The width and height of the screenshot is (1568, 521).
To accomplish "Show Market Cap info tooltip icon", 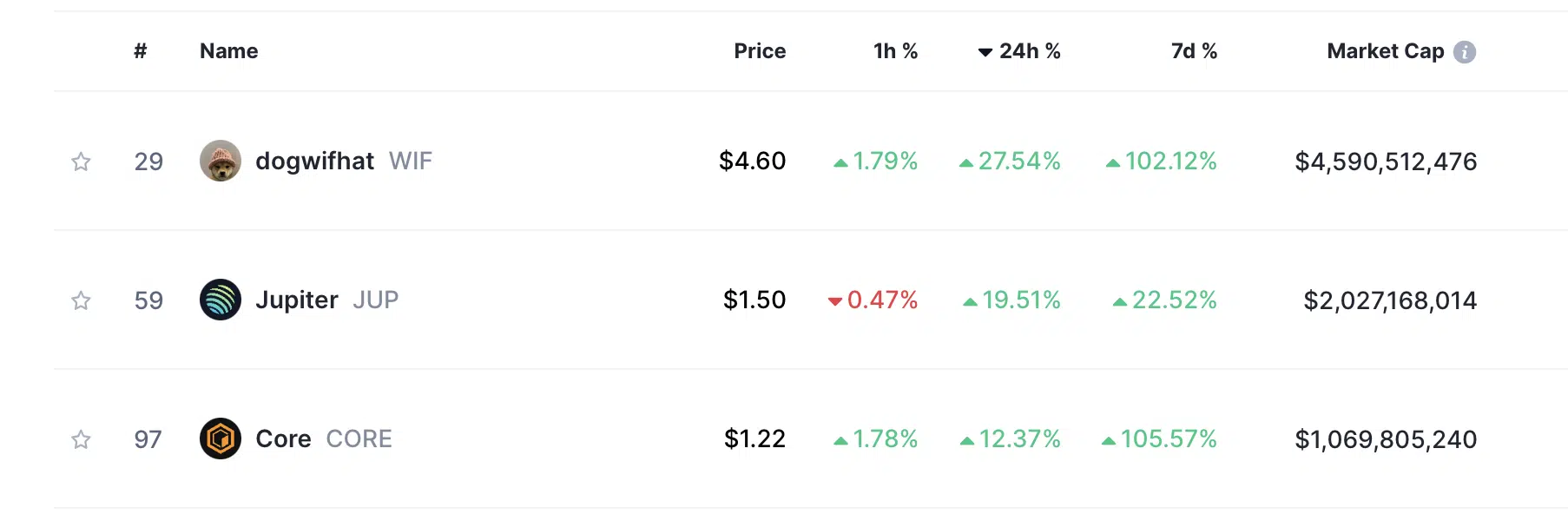I will point(1465,52).
